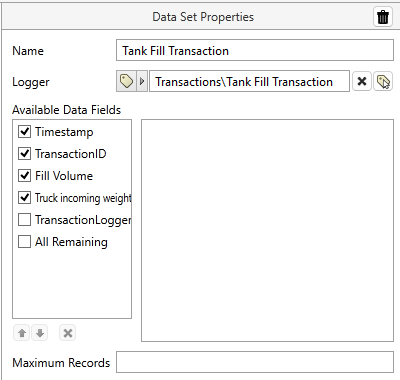
Task: Move selected data field up
Action: click(22, 333)
